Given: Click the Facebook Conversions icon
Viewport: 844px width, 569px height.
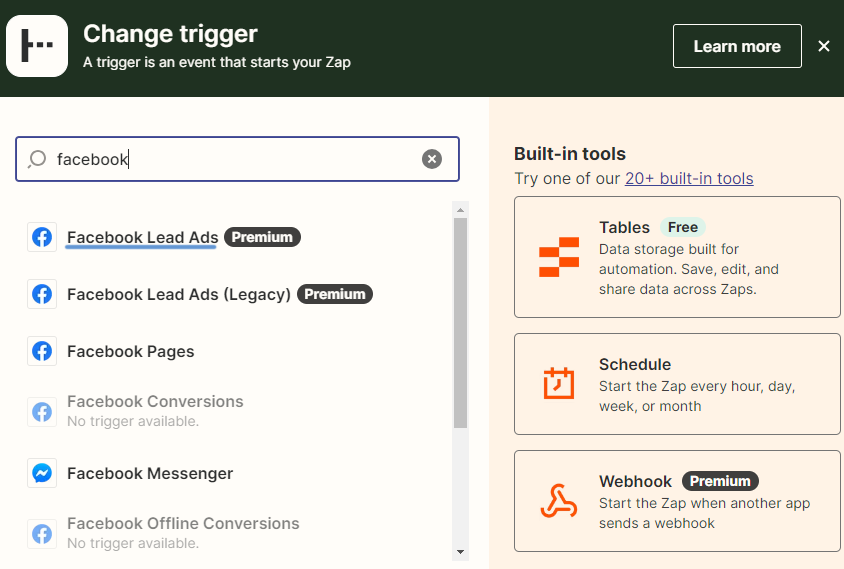Looking at the screenshot, I should click(42, 412).
